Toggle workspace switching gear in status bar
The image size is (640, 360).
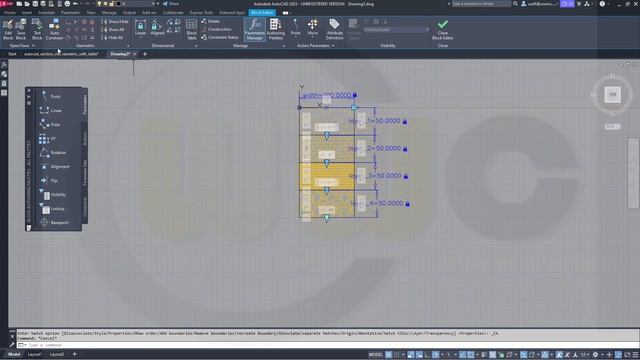[x=596, y=355]
